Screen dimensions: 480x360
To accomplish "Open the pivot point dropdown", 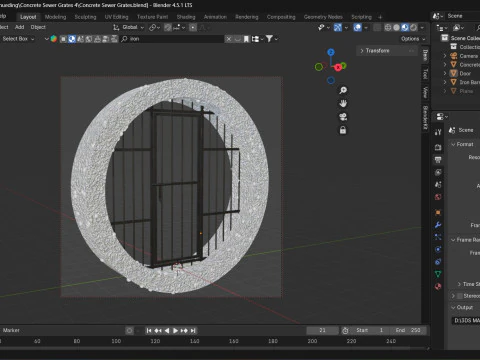I will tap(154, 27).
